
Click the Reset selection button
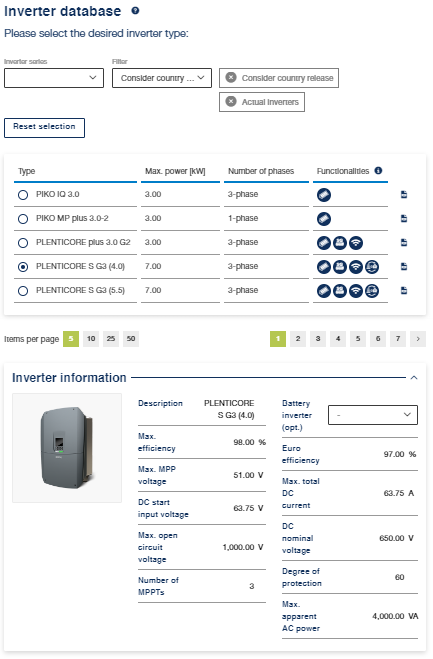(x=44, y=127)
